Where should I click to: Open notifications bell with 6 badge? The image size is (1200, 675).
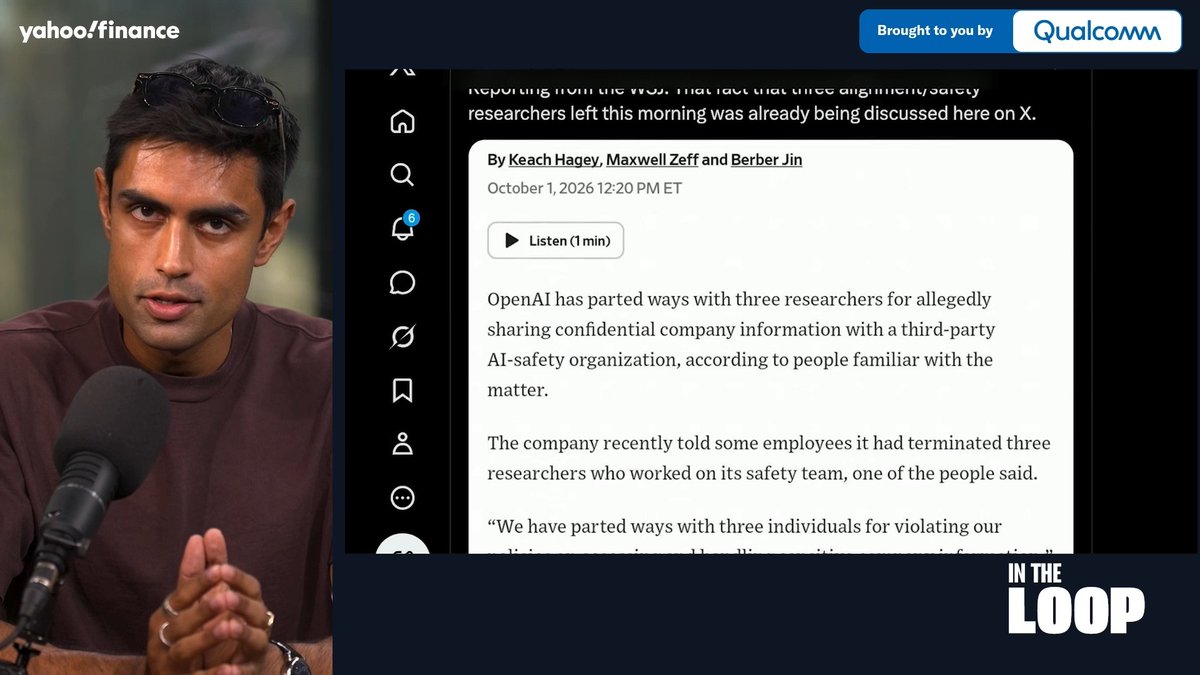(x=403, y=227)
